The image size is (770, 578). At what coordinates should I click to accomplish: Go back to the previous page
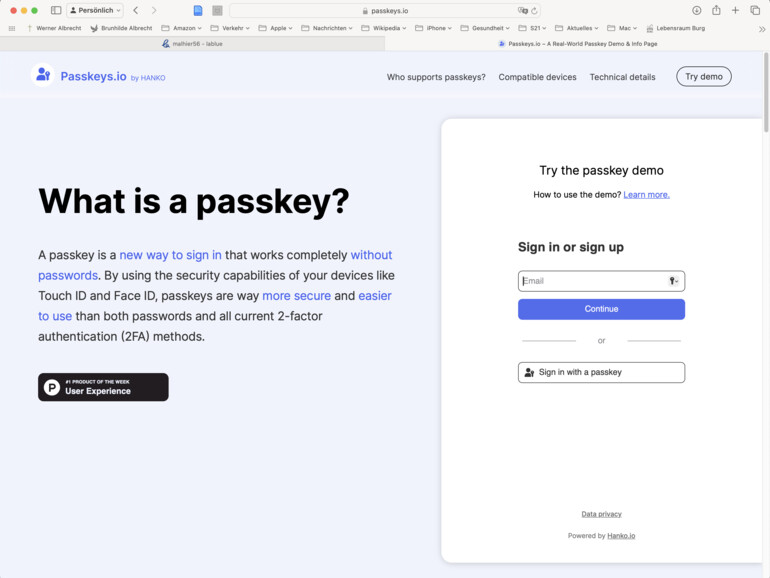pos(135,10)
